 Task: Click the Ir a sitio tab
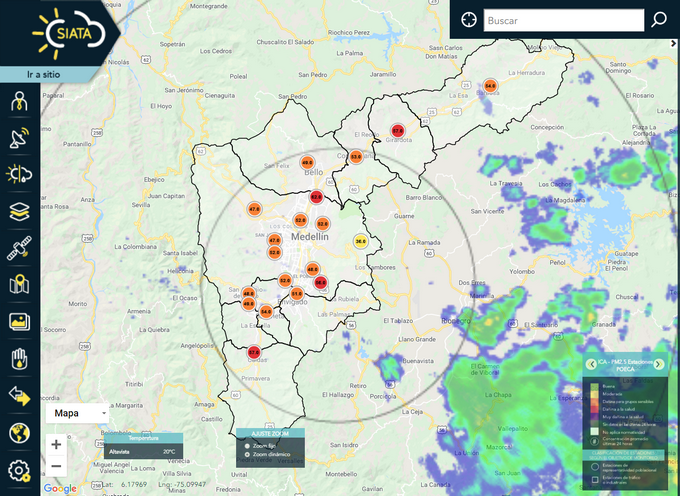coord(48,75)
